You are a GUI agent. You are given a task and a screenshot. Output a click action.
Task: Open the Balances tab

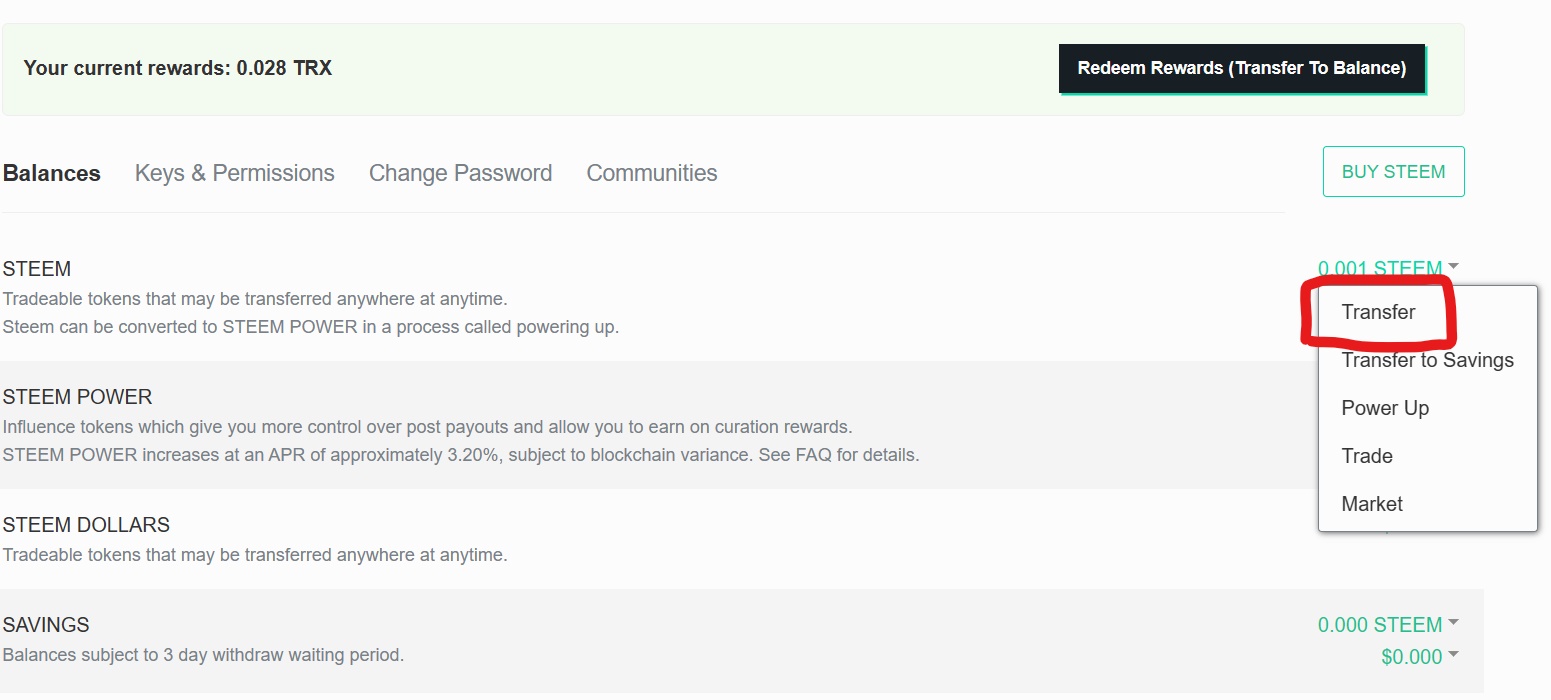52,173
